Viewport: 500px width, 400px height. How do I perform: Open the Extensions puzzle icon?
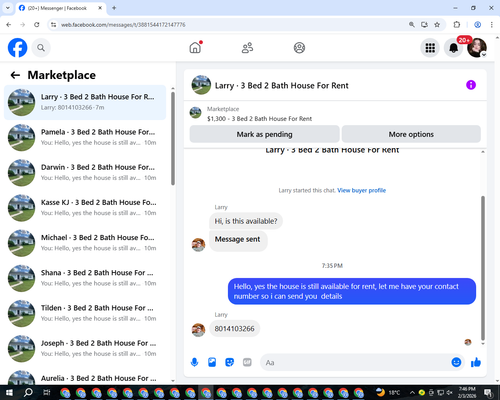point(457,25)
